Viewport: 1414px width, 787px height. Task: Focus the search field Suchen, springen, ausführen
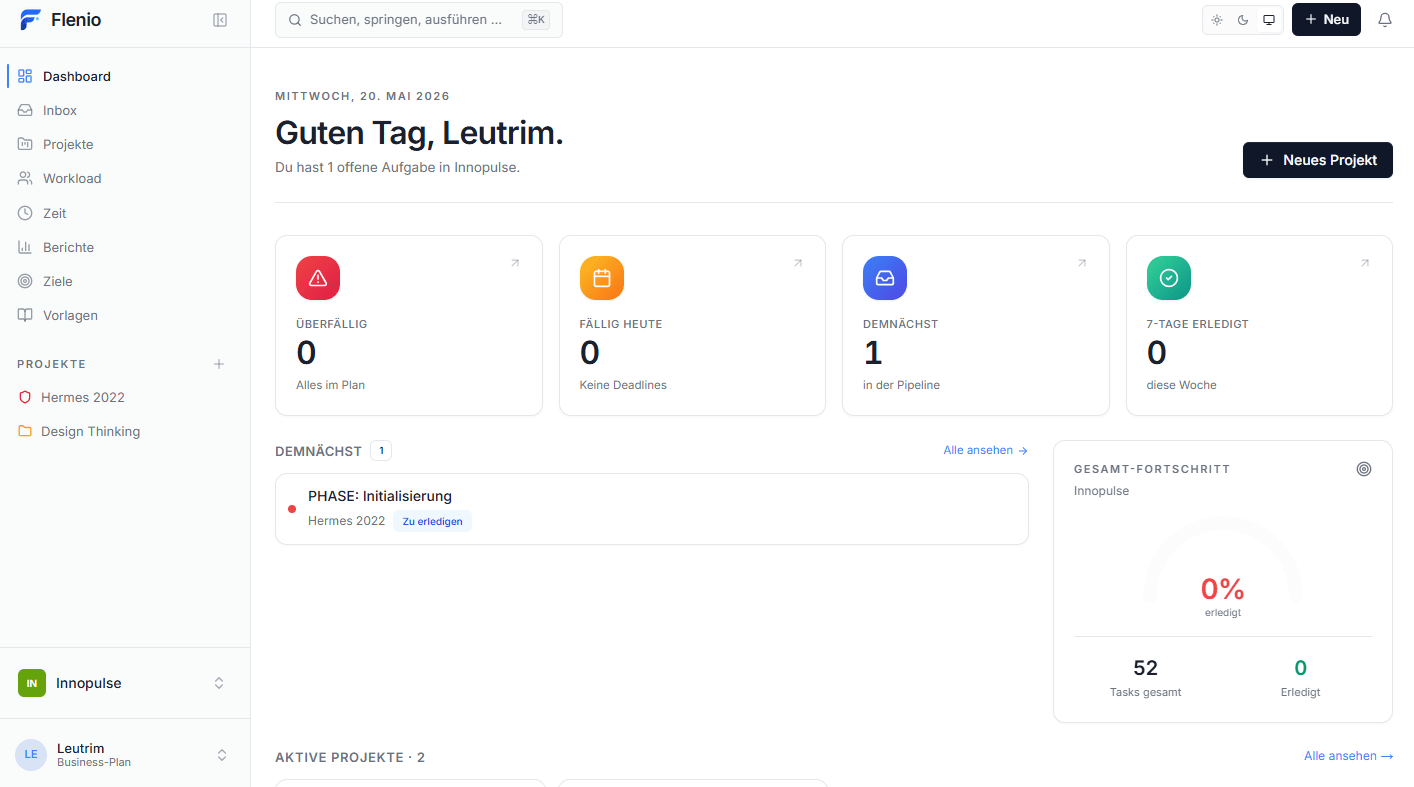click(418, 20)
